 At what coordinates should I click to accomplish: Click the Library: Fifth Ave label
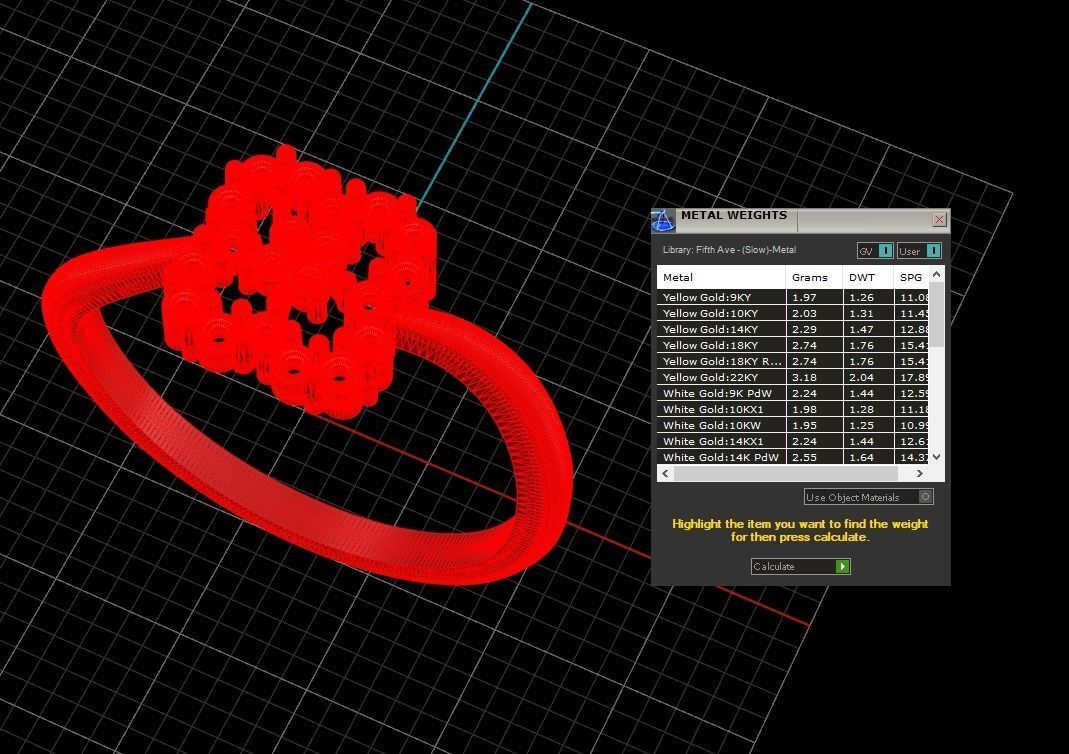pos(729,250)
